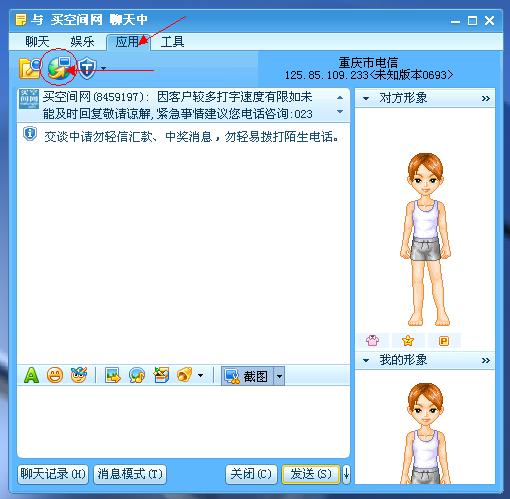
Task: Collapse the 对方形象 panel
Action: [x=366, y=99]
